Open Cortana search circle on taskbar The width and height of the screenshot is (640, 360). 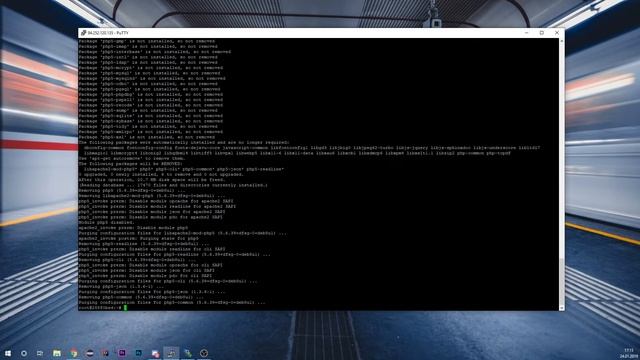(x=24, y=353)
